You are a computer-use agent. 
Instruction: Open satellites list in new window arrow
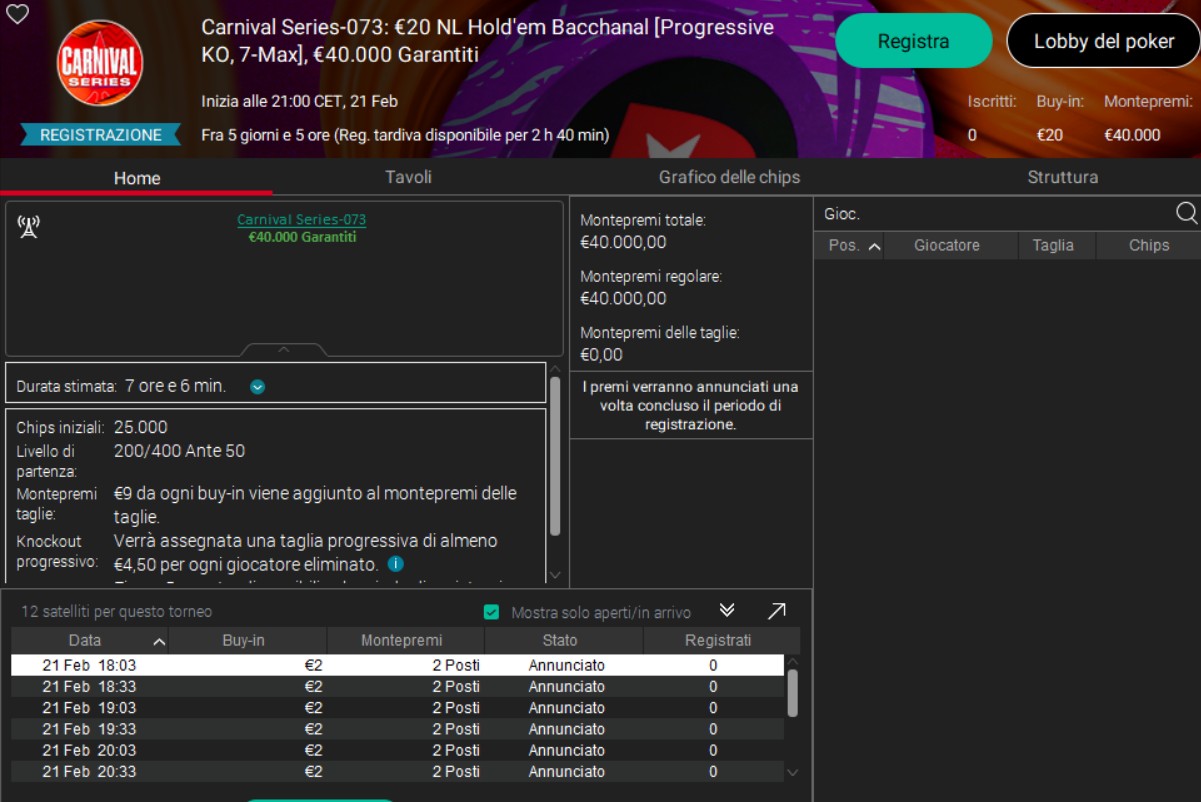776,611
